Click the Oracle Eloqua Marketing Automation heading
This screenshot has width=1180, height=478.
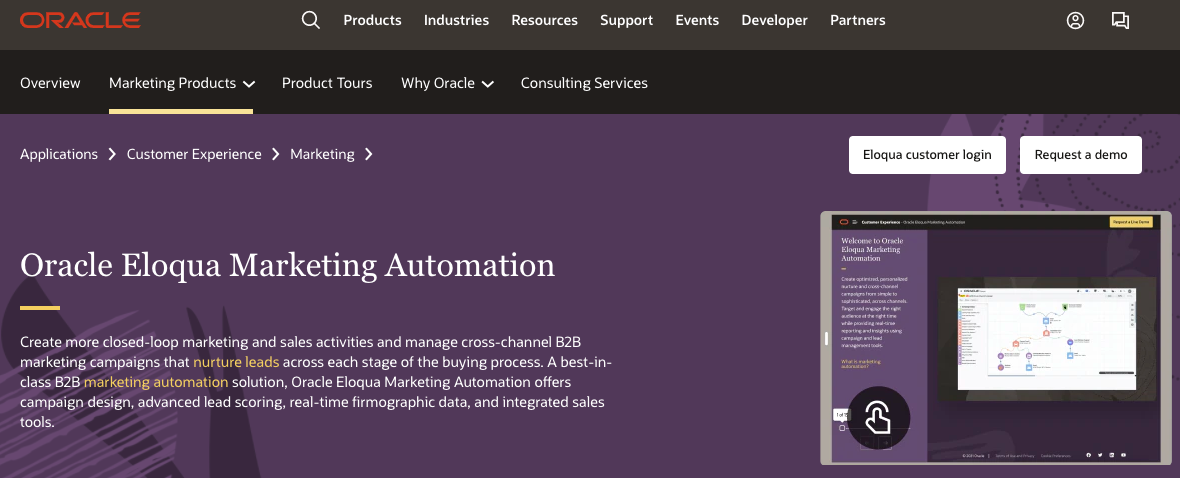point(287,266)
